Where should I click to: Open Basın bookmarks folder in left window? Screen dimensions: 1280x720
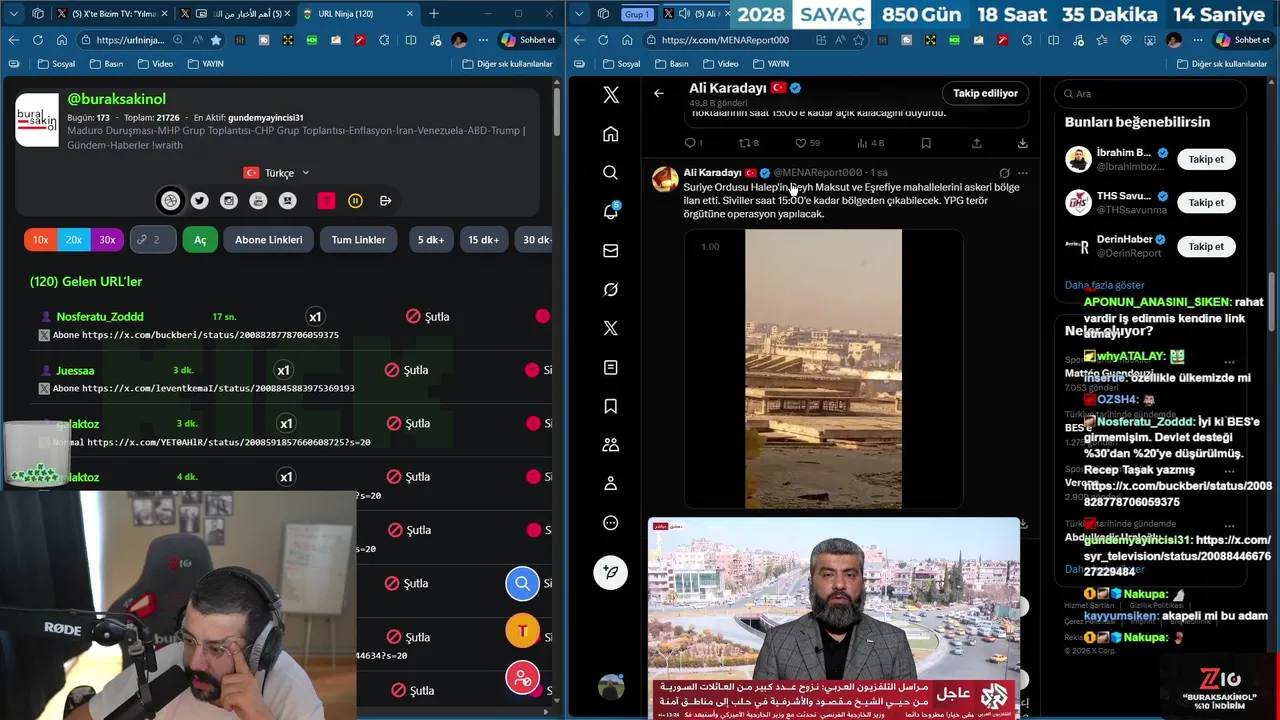pos(106,64)
